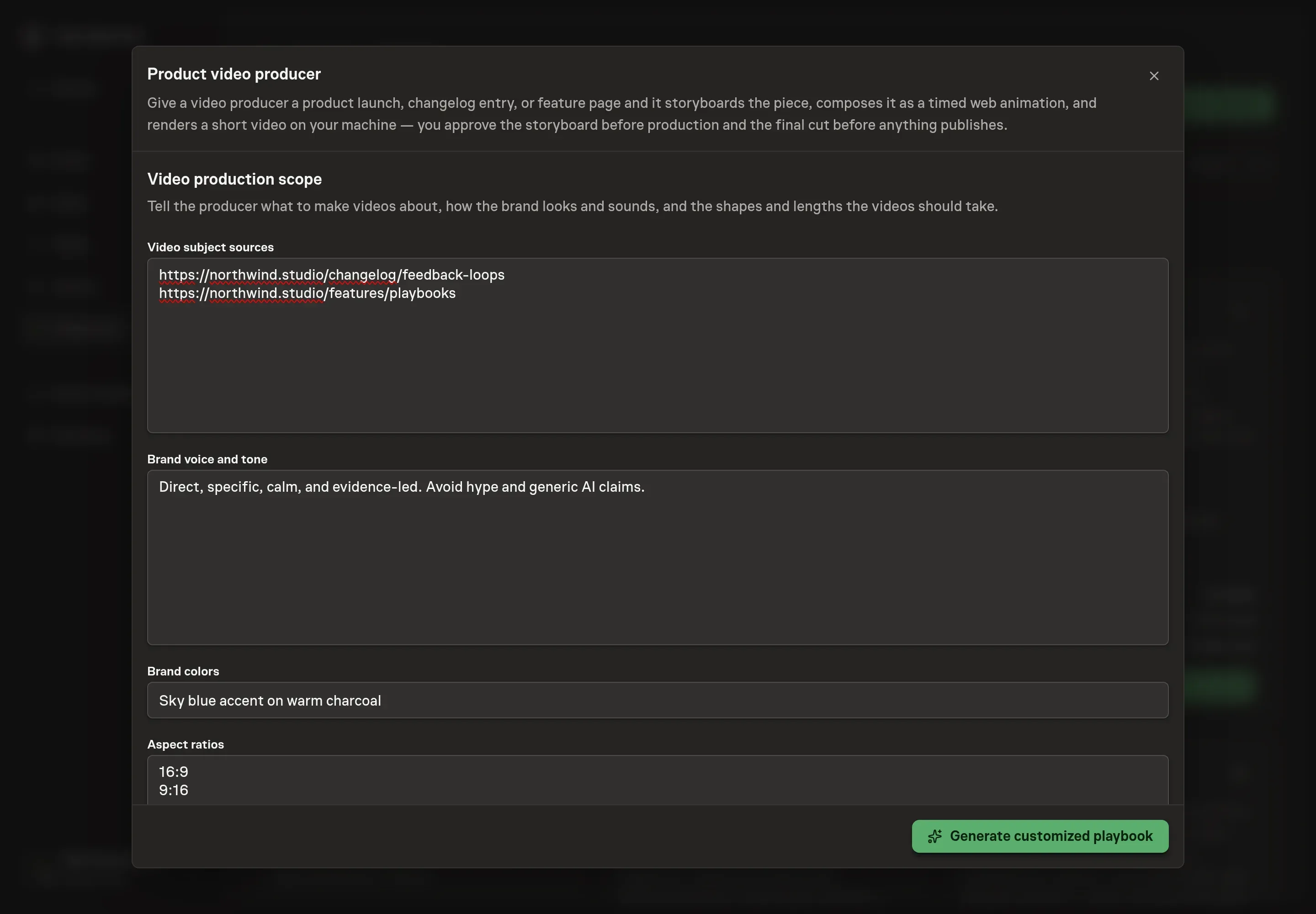Click the 16:9 aspect ratio line
Screen dimensions: 1316x914
click(x=174, y=772)
